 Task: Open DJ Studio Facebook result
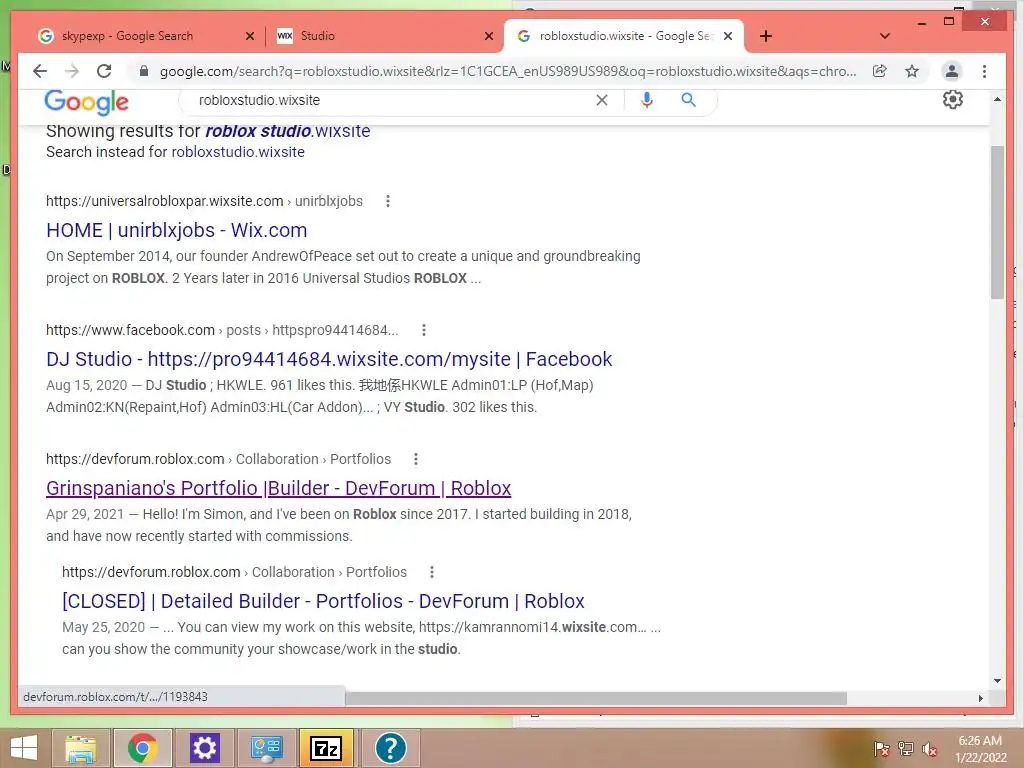329,359
